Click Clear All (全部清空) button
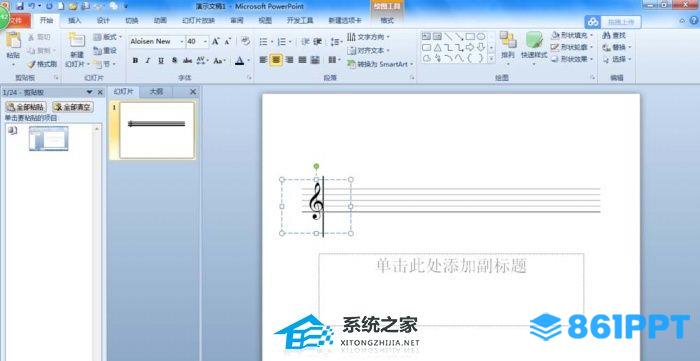 pos(73,107)
